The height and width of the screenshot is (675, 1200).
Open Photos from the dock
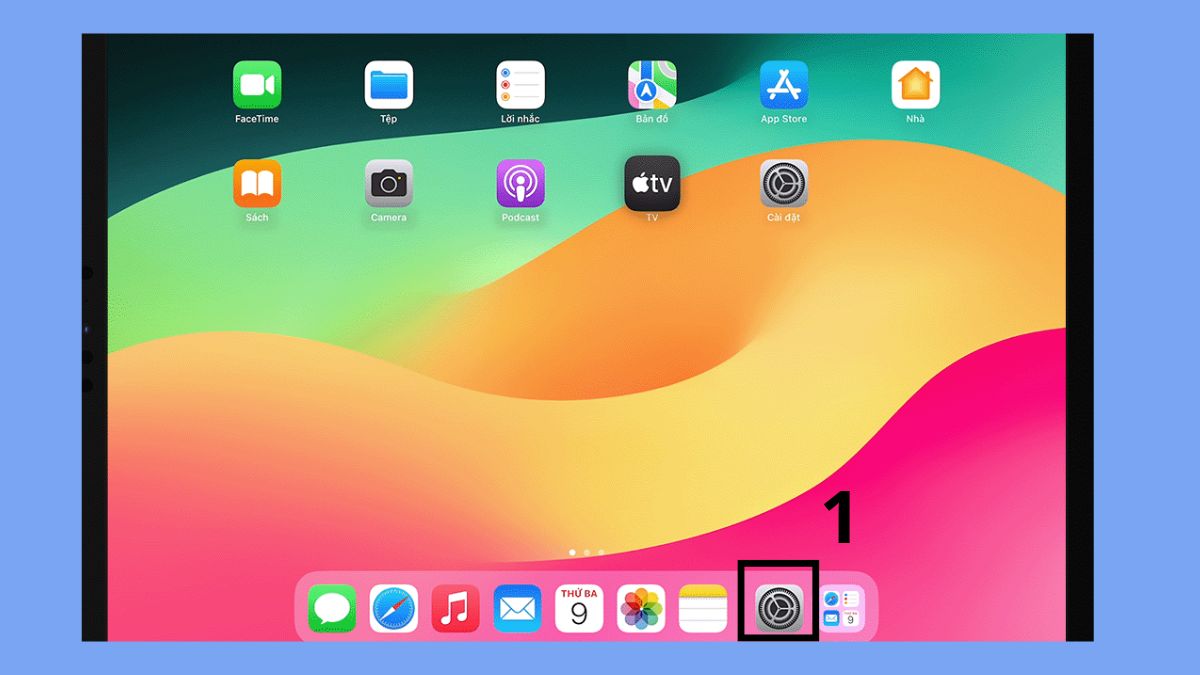pos(642,608)
